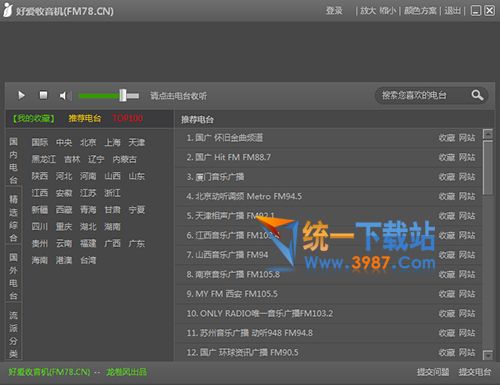Screen dimensions: 500x385
Task: Open the 我的收藏 tab
Action: [x=33, y=118]
